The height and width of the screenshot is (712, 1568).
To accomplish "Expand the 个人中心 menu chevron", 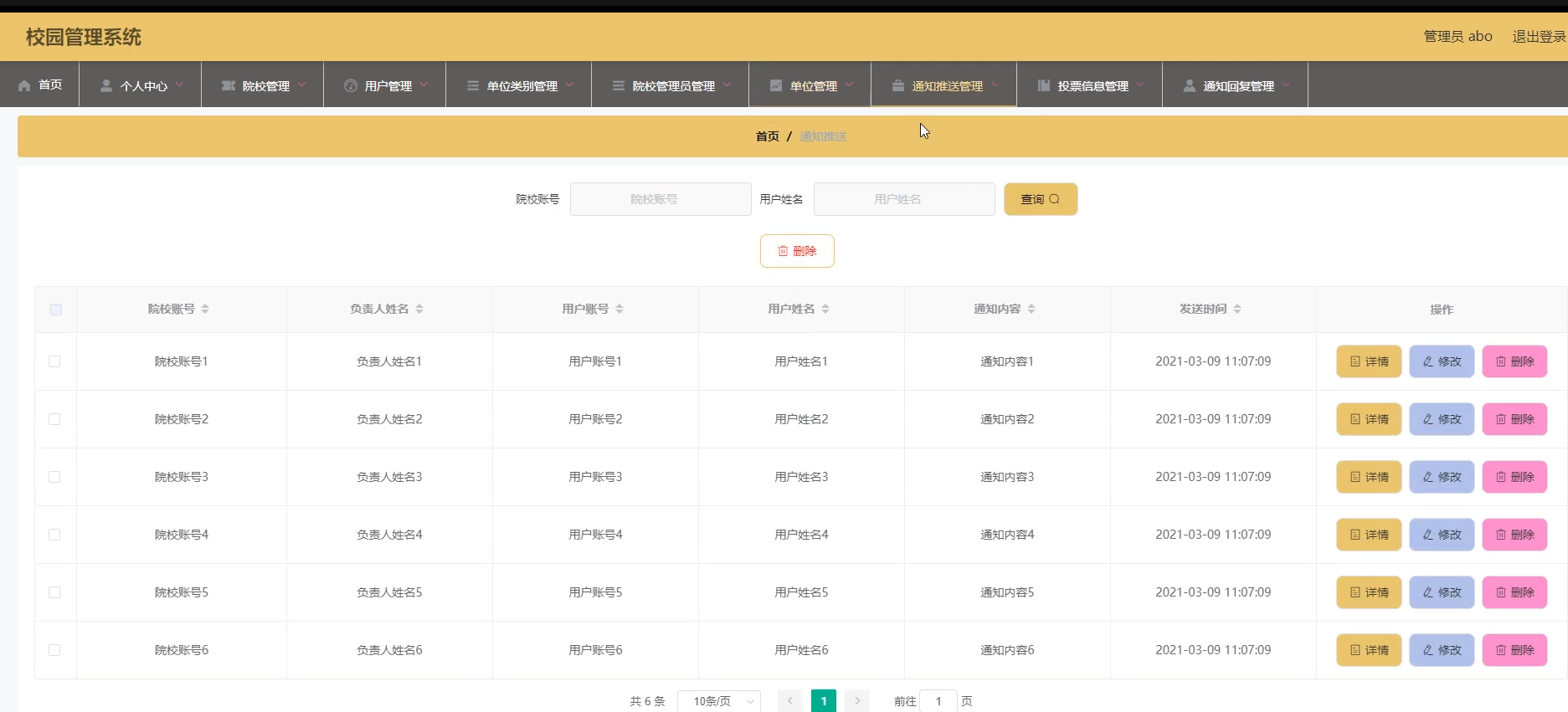I will click(180, 85).
